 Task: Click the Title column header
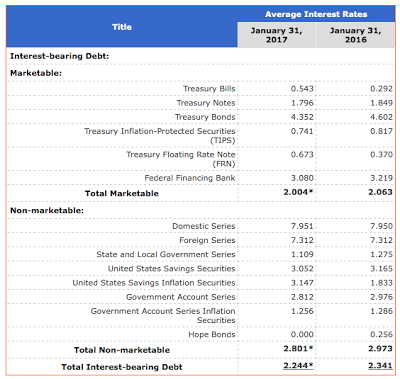point(122,27)
